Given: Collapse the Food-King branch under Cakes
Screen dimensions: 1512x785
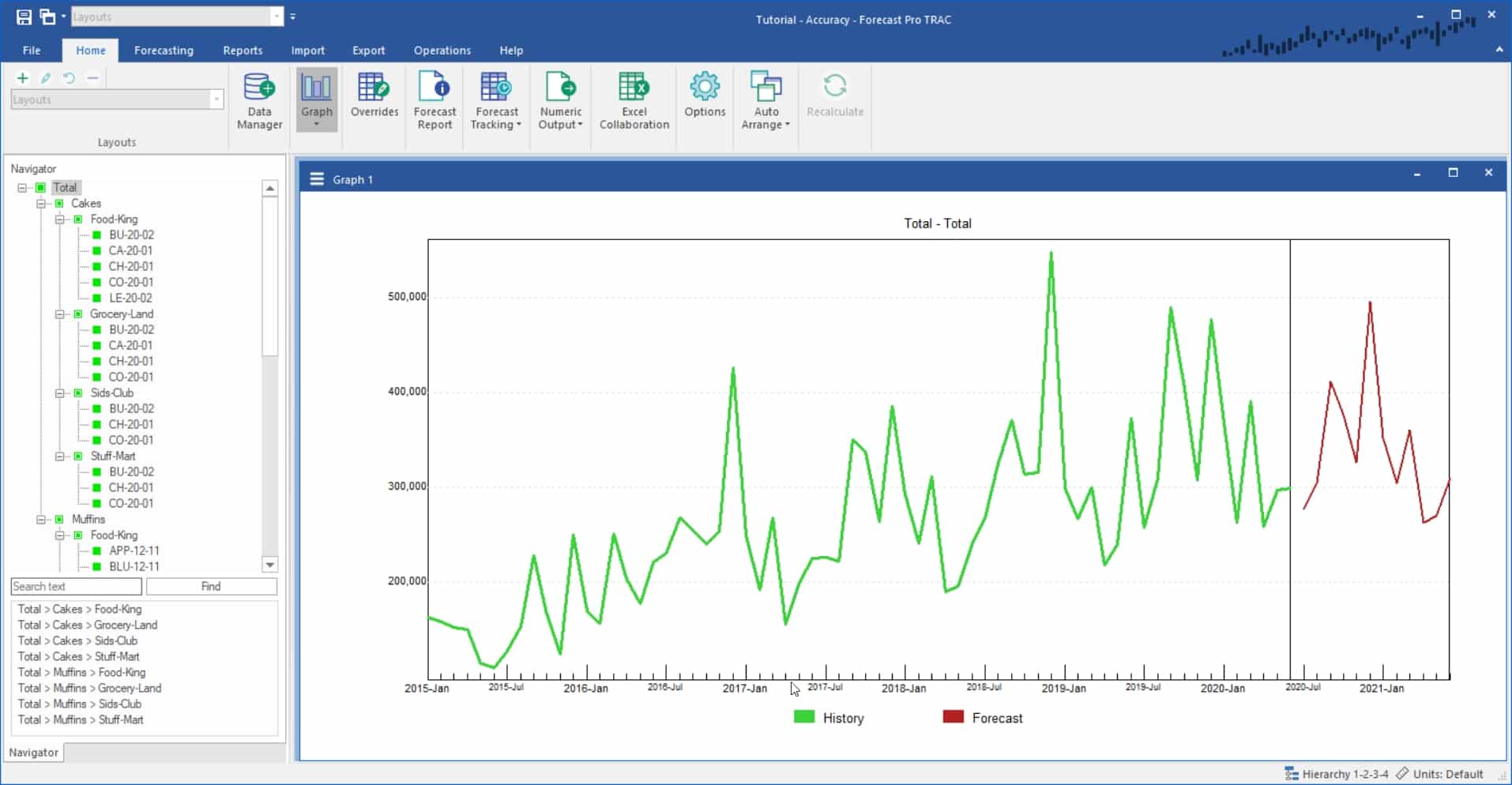Looking at the screenshot, I should [59, 219].
